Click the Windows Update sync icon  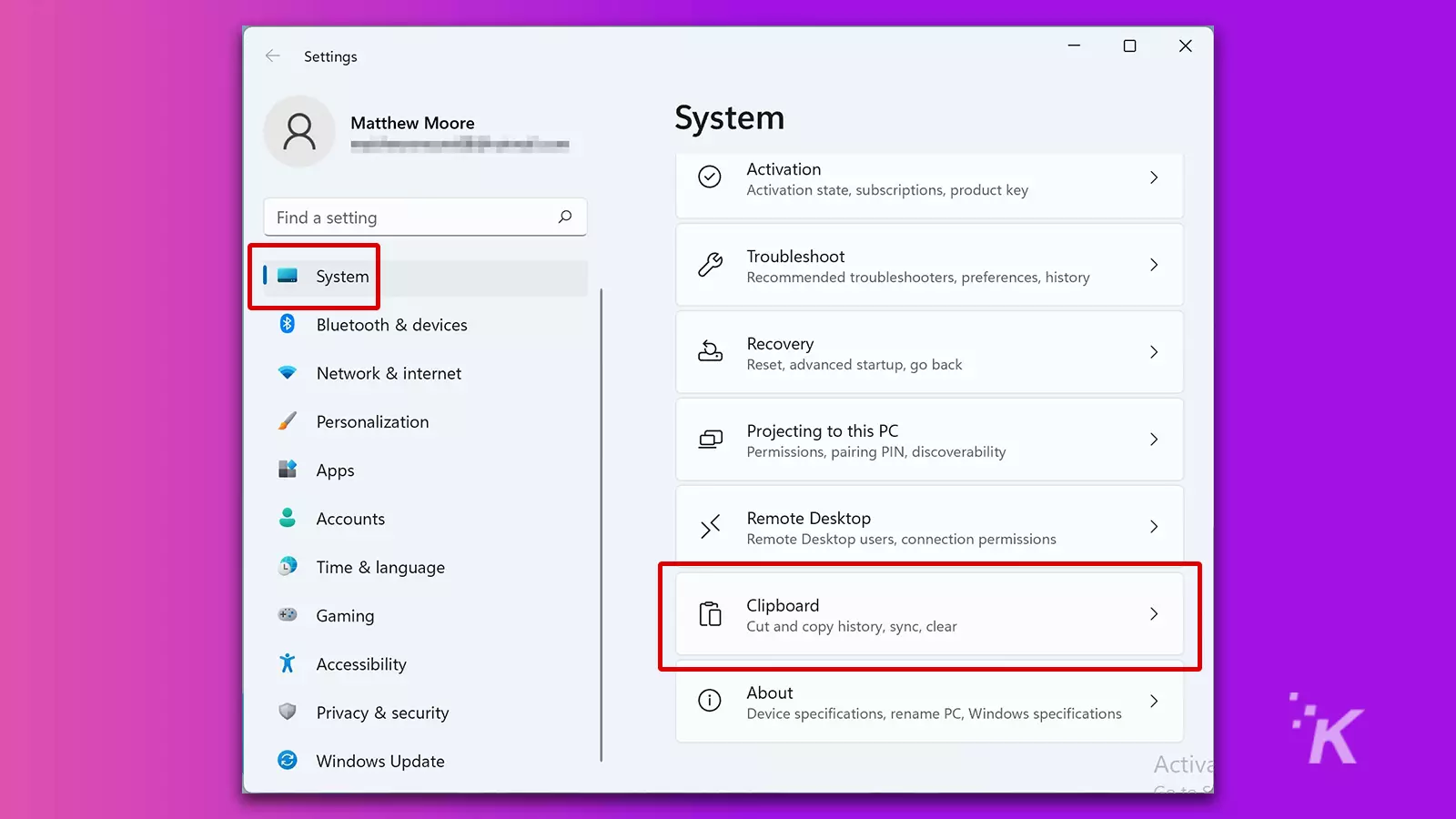(288, 760)
